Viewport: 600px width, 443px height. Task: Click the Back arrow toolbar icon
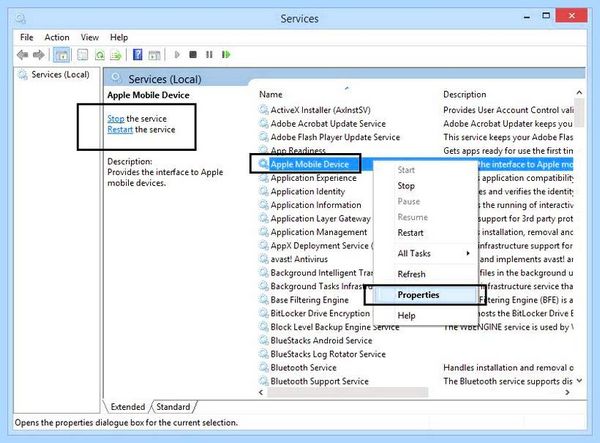point(23,55)
